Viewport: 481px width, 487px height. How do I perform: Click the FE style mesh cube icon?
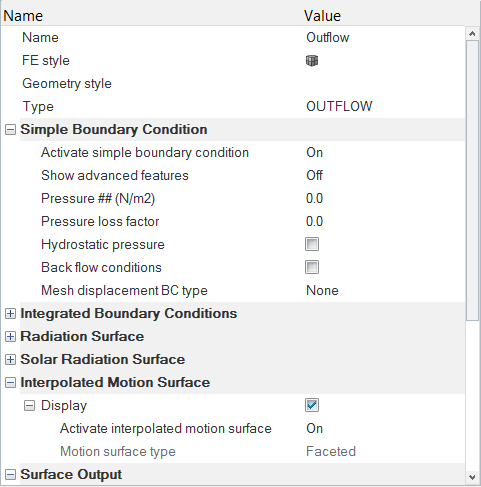pyautogui.click(x=312, y=61)
